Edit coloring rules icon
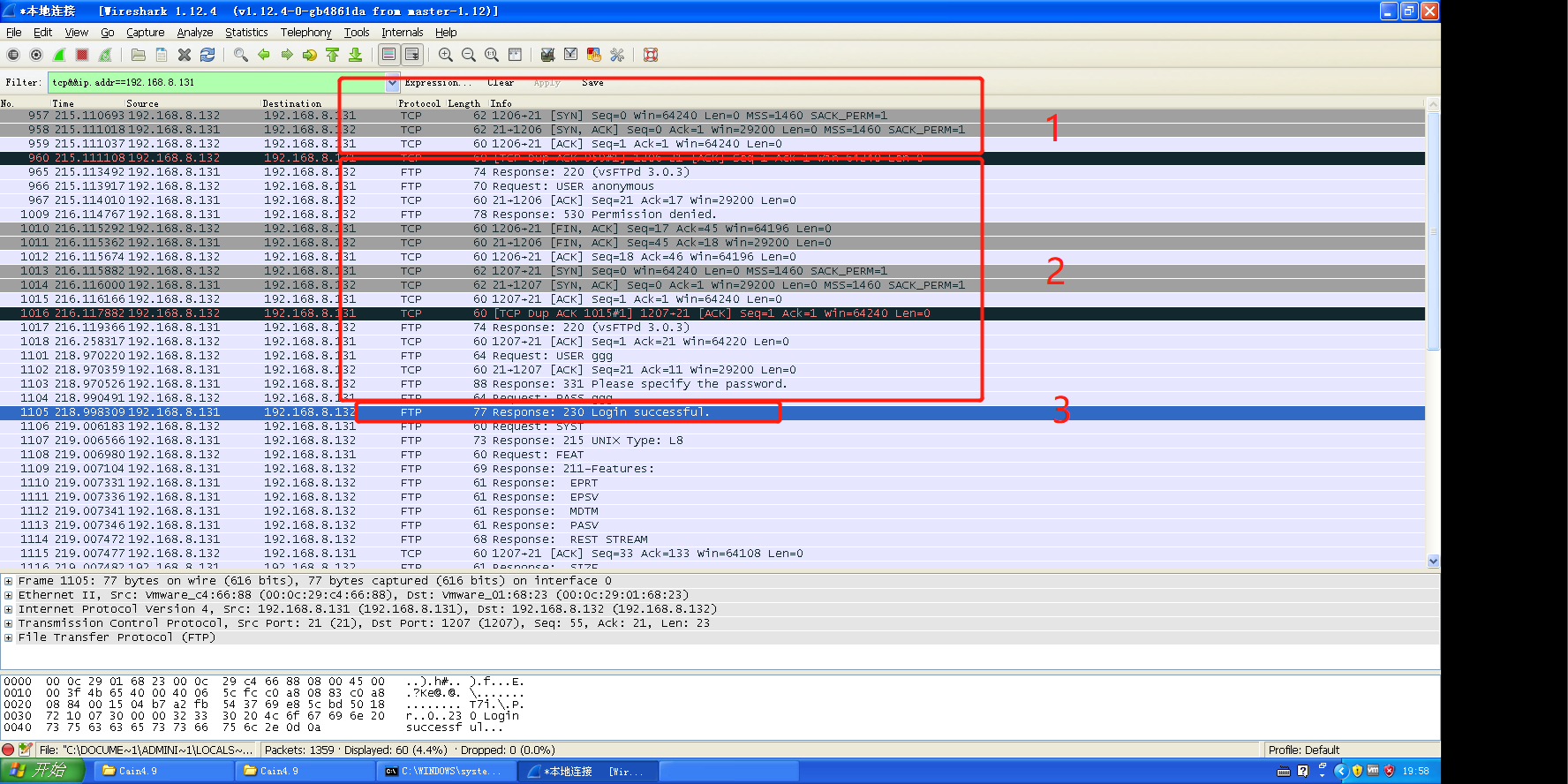 [594, 55]
